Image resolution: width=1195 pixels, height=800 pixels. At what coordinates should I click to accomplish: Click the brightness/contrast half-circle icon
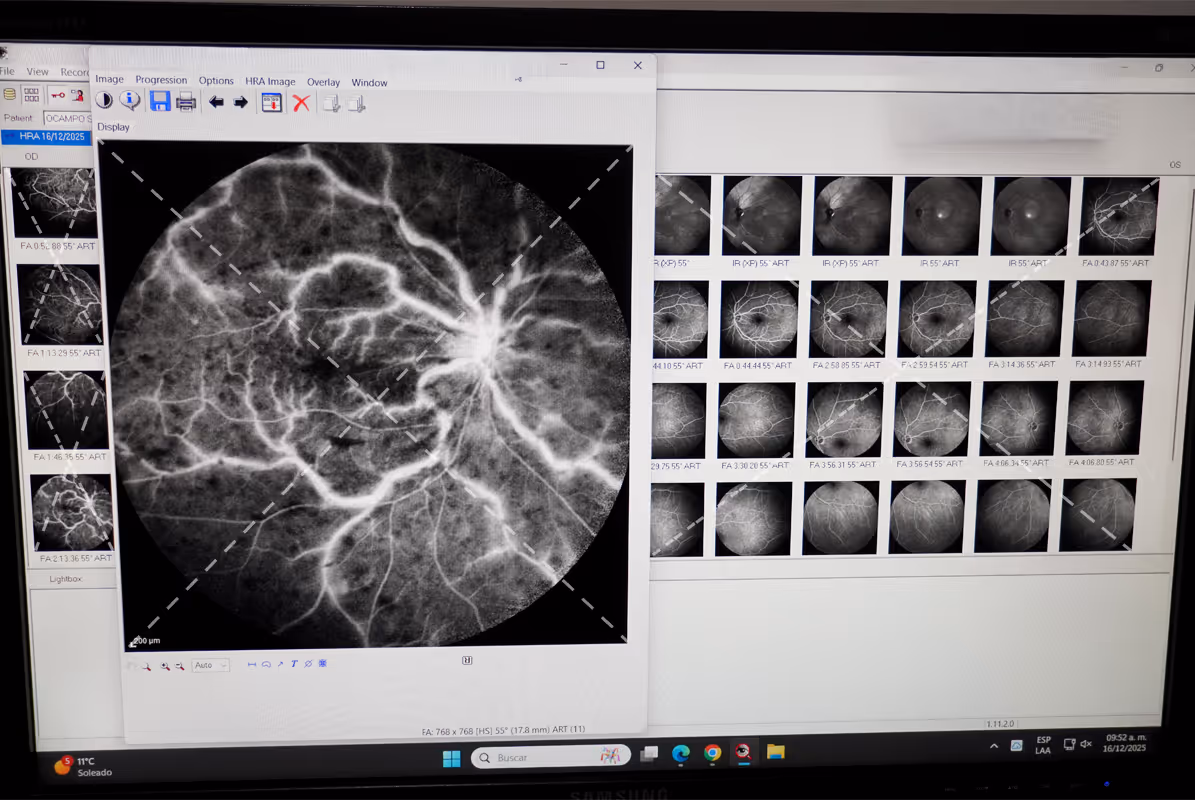[x=104, y=101]
